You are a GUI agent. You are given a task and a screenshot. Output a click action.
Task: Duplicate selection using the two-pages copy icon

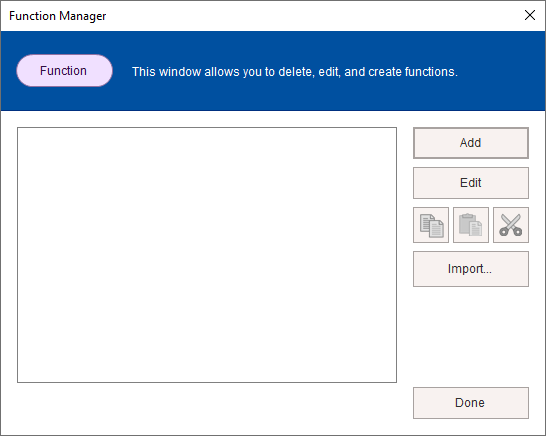pos(431,225)
